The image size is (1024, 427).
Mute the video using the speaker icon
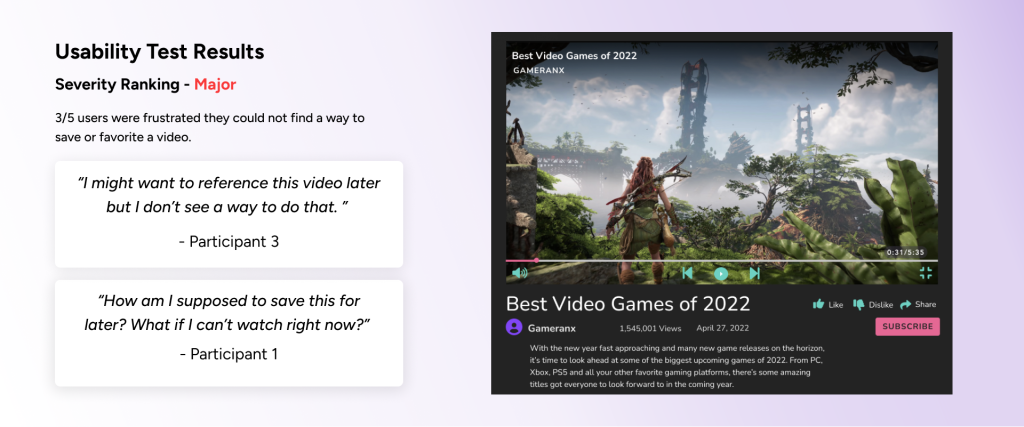click(x=519, y=273)
